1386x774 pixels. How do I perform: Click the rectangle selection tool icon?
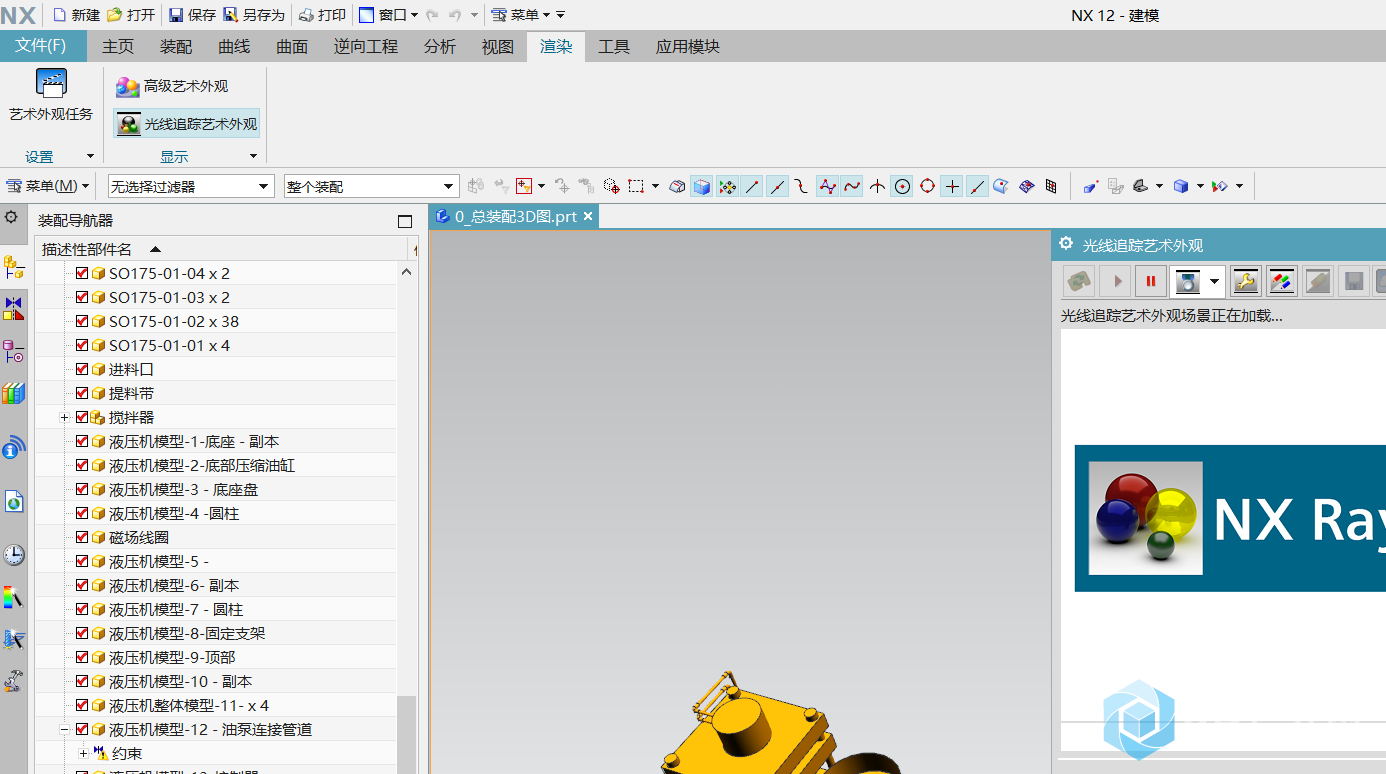636,186
